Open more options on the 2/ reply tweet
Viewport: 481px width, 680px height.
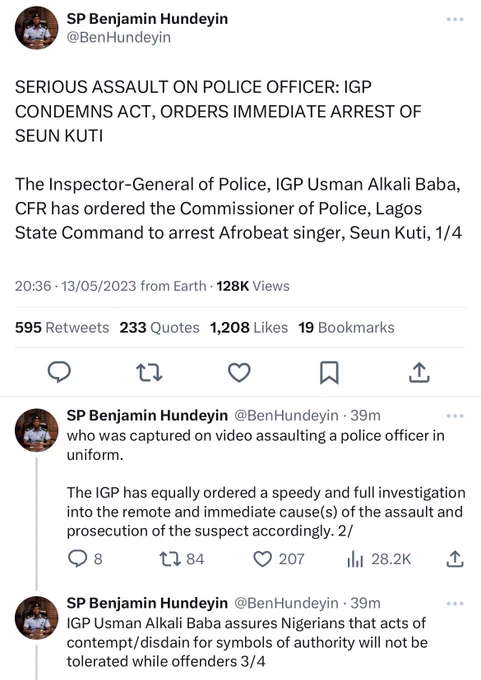coord(455,416)
